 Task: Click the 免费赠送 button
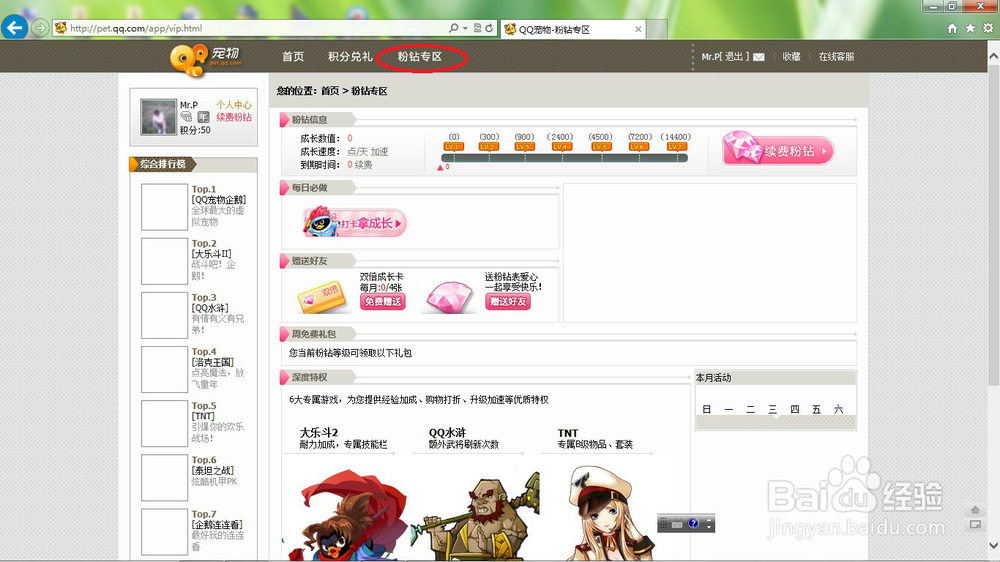(x=383, y=302)
